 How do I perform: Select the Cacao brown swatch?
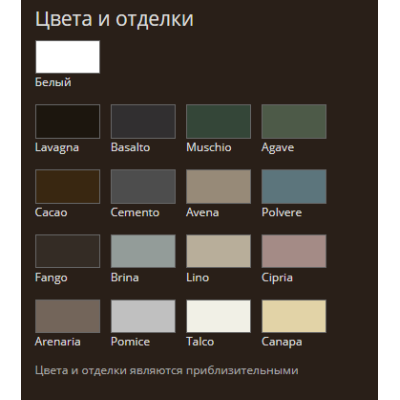coord(68,186)
